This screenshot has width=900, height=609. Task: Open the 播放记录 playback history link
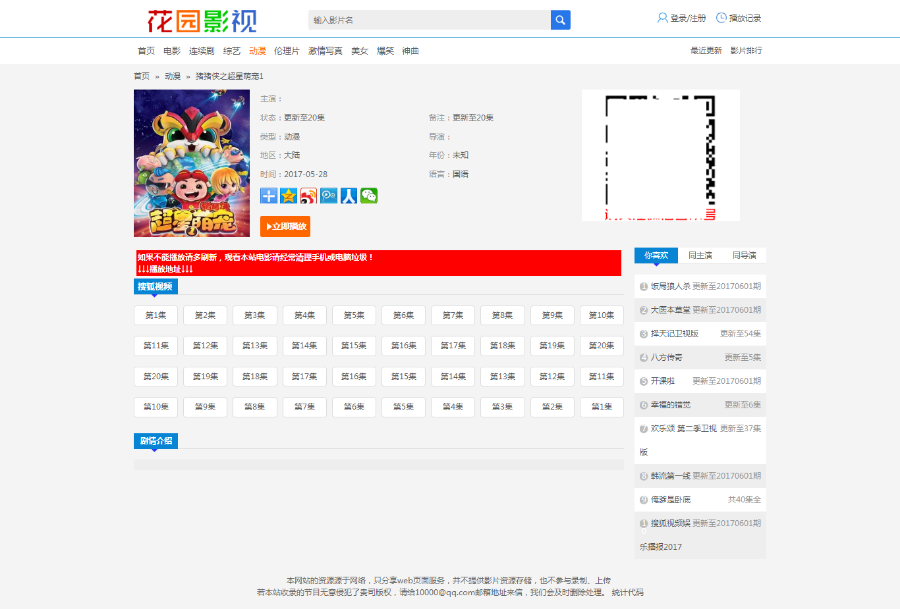744,18
